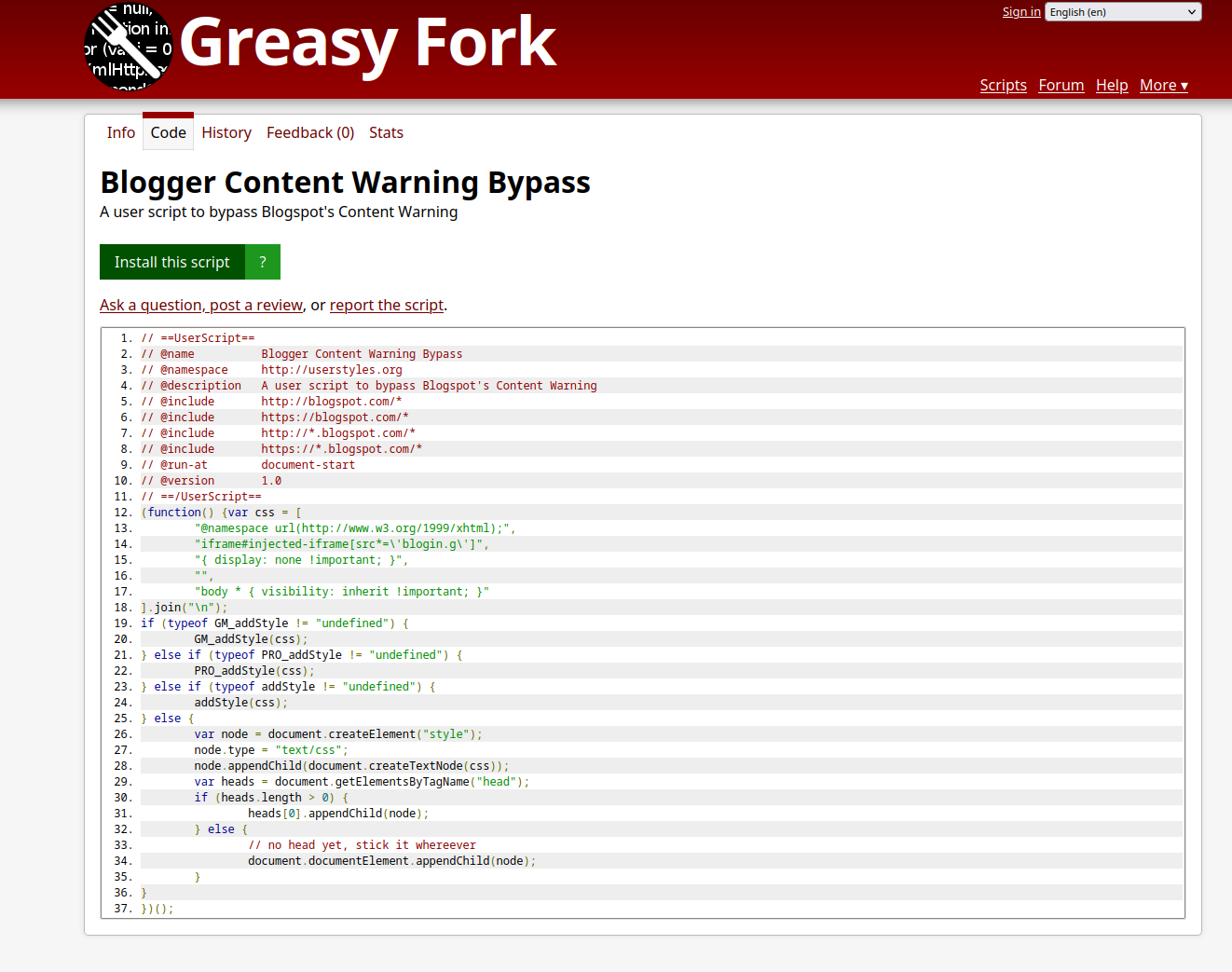Go to the Scripts page
The height and width of the screenshot is (972, 1232).
click(1003, 85)
